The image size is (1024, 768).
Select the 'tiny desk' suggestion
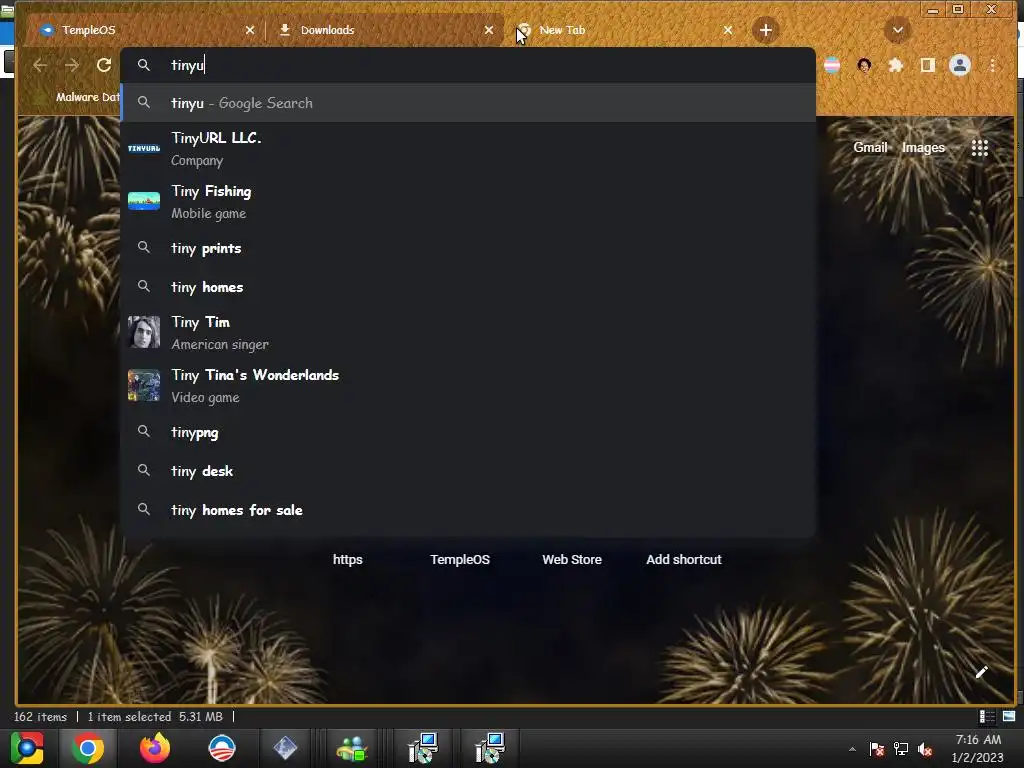[468, 471]
